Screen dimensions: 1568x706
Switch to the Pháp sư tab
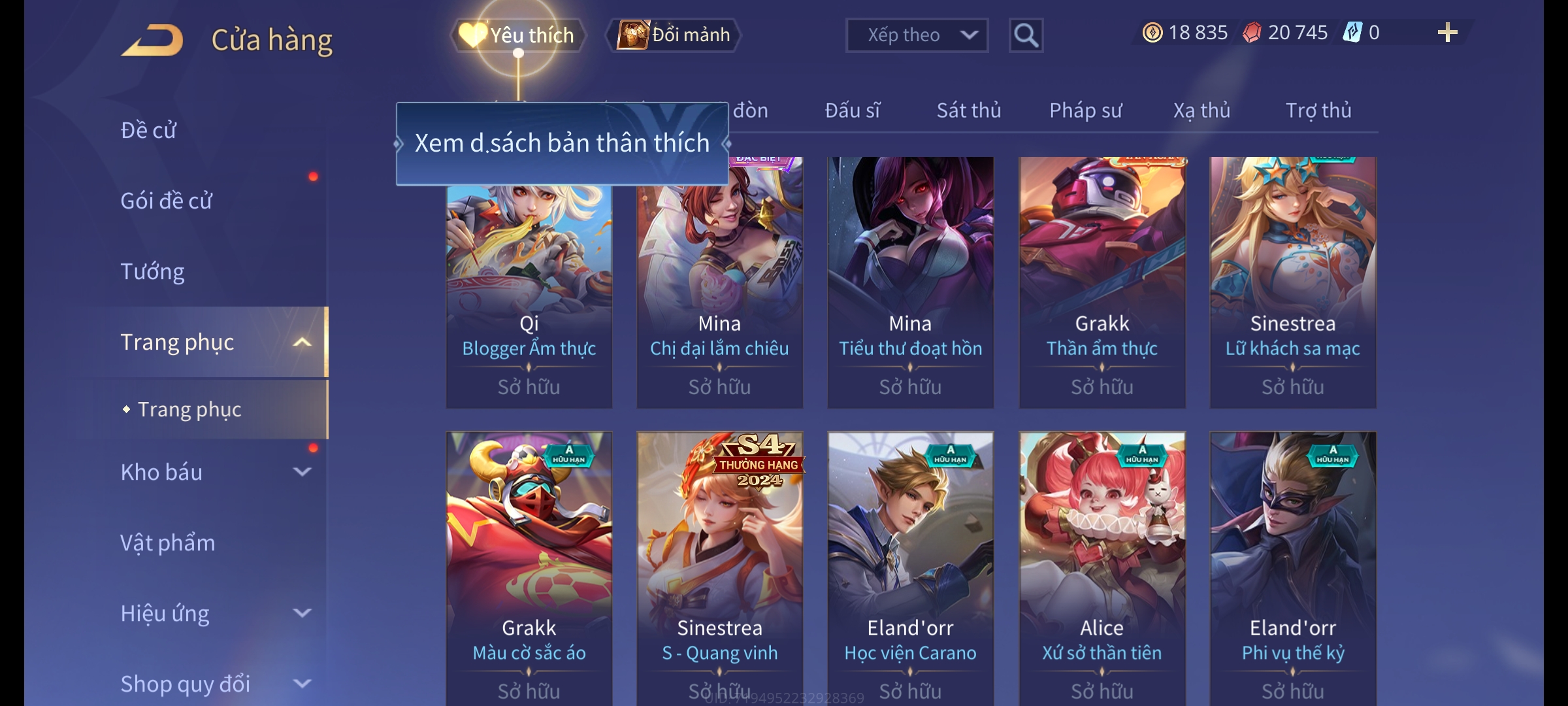point(1085,110)
